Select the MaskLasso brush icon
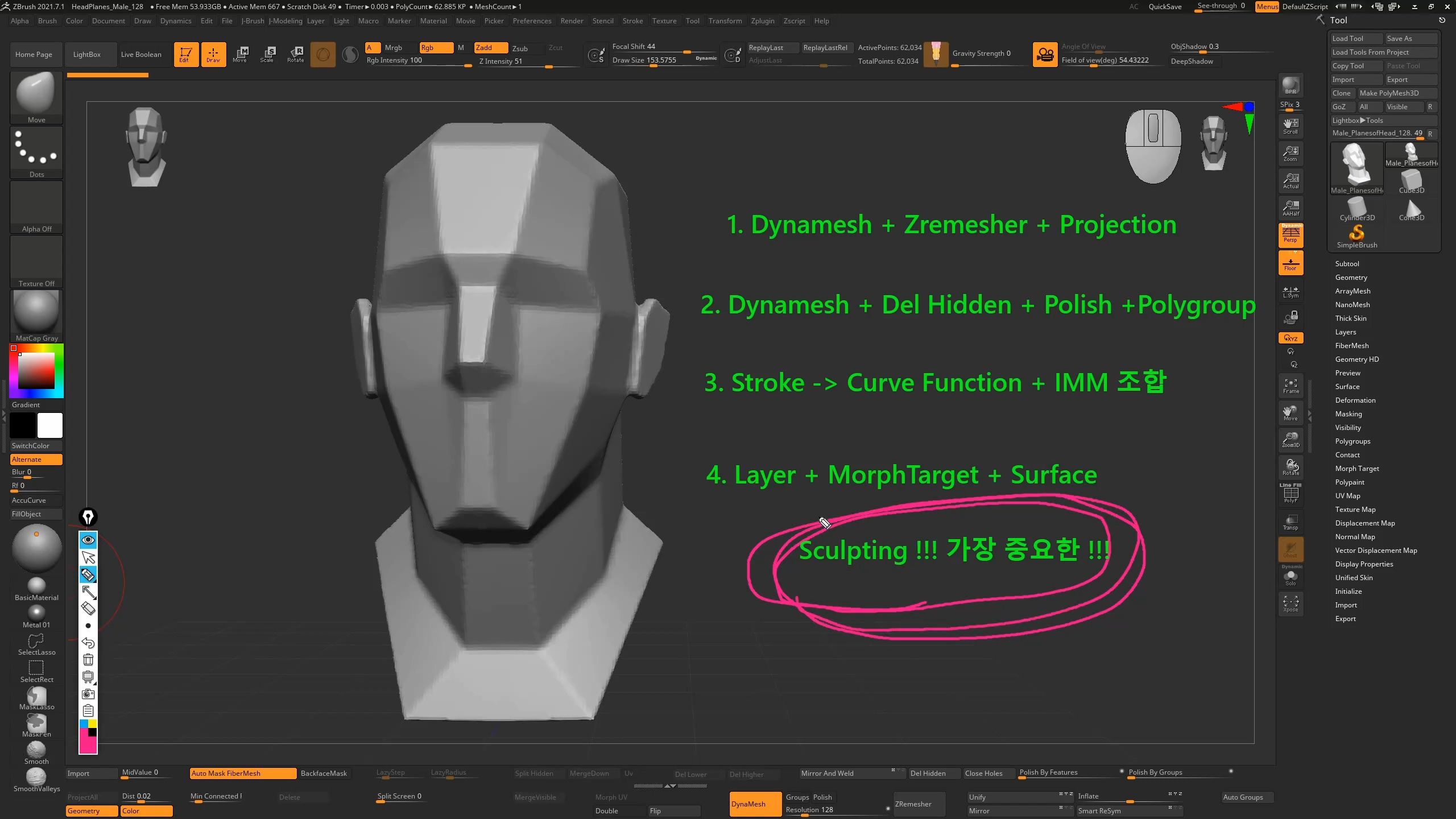 tap(36, 698)
